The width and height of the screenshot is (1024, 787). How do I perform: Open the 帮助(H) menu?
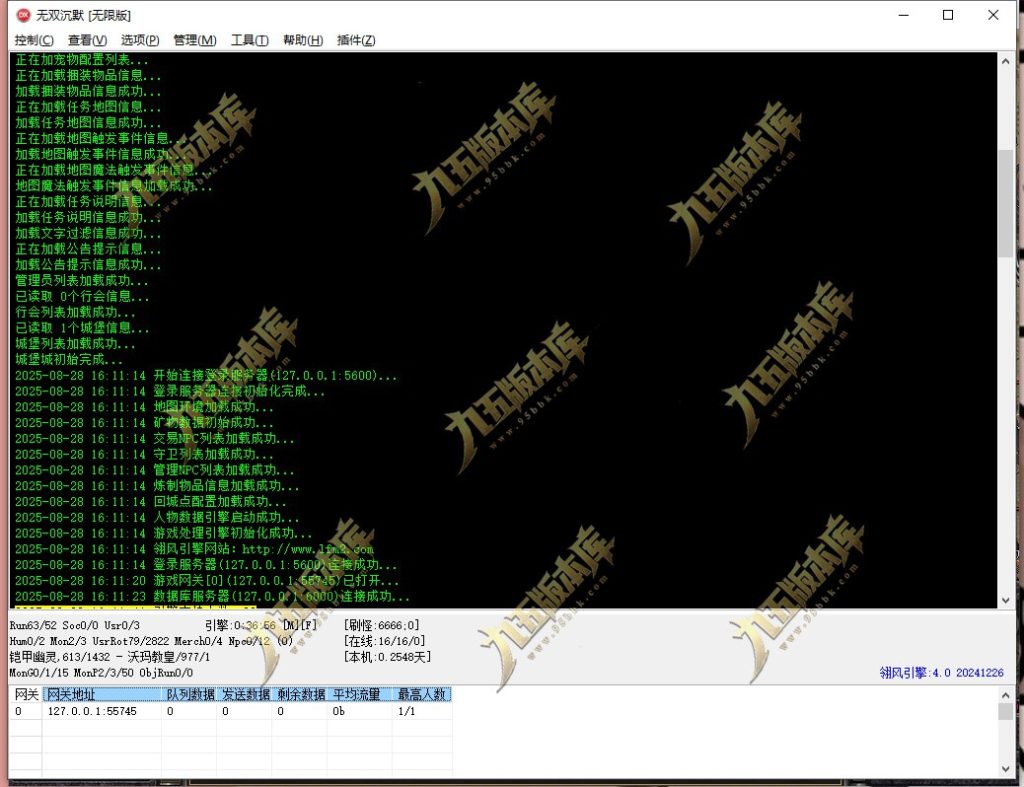[x=302, y=40]
